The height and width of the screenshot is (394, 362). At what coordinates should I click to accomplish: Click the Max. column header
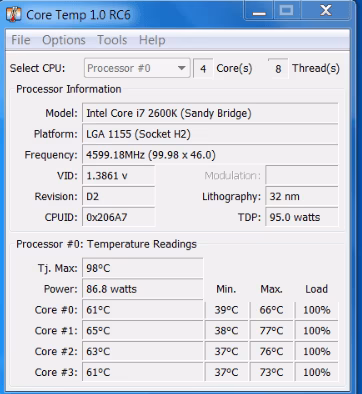pyautogui.click(x=271, y=289)
